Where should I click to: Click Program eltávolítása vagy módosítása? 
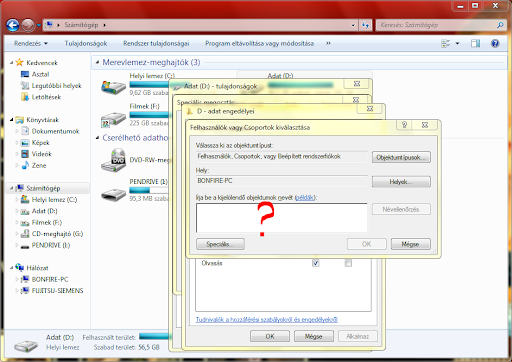tap(259, 43)
